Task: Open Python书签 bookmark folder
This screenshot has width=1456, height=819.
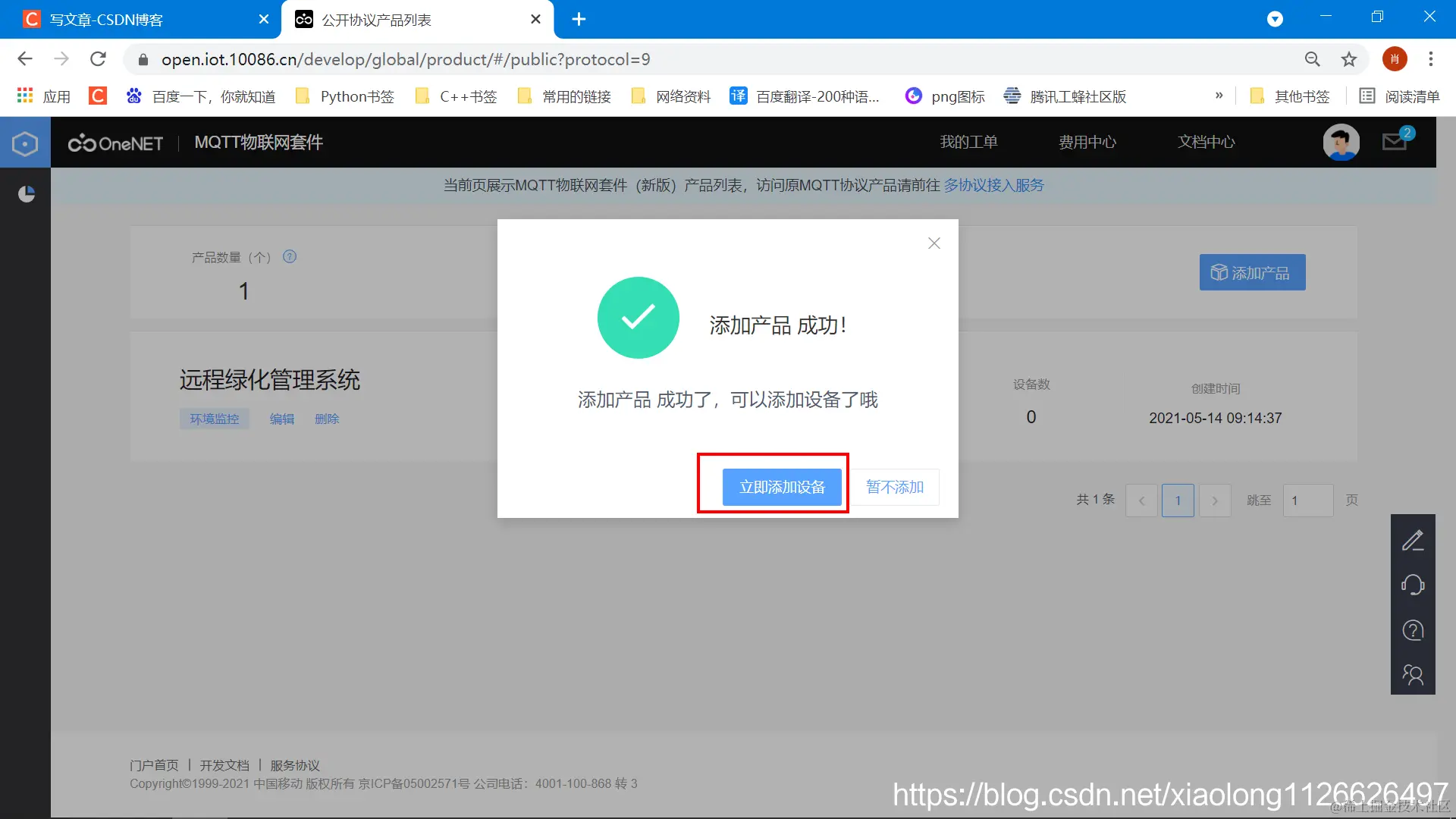Action: 345,96
